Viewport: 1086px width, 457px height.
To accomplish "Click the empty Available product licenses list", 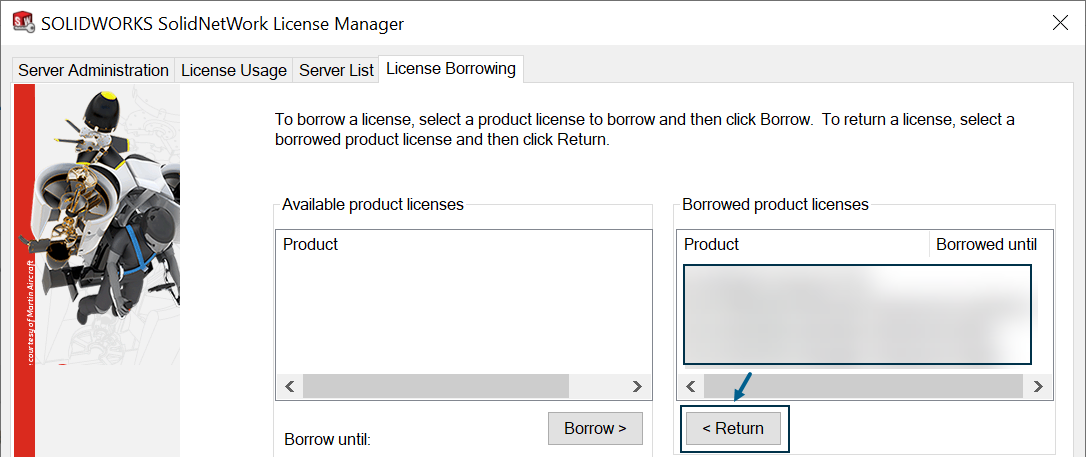I will pyautogui.click(x=463, y=316).
